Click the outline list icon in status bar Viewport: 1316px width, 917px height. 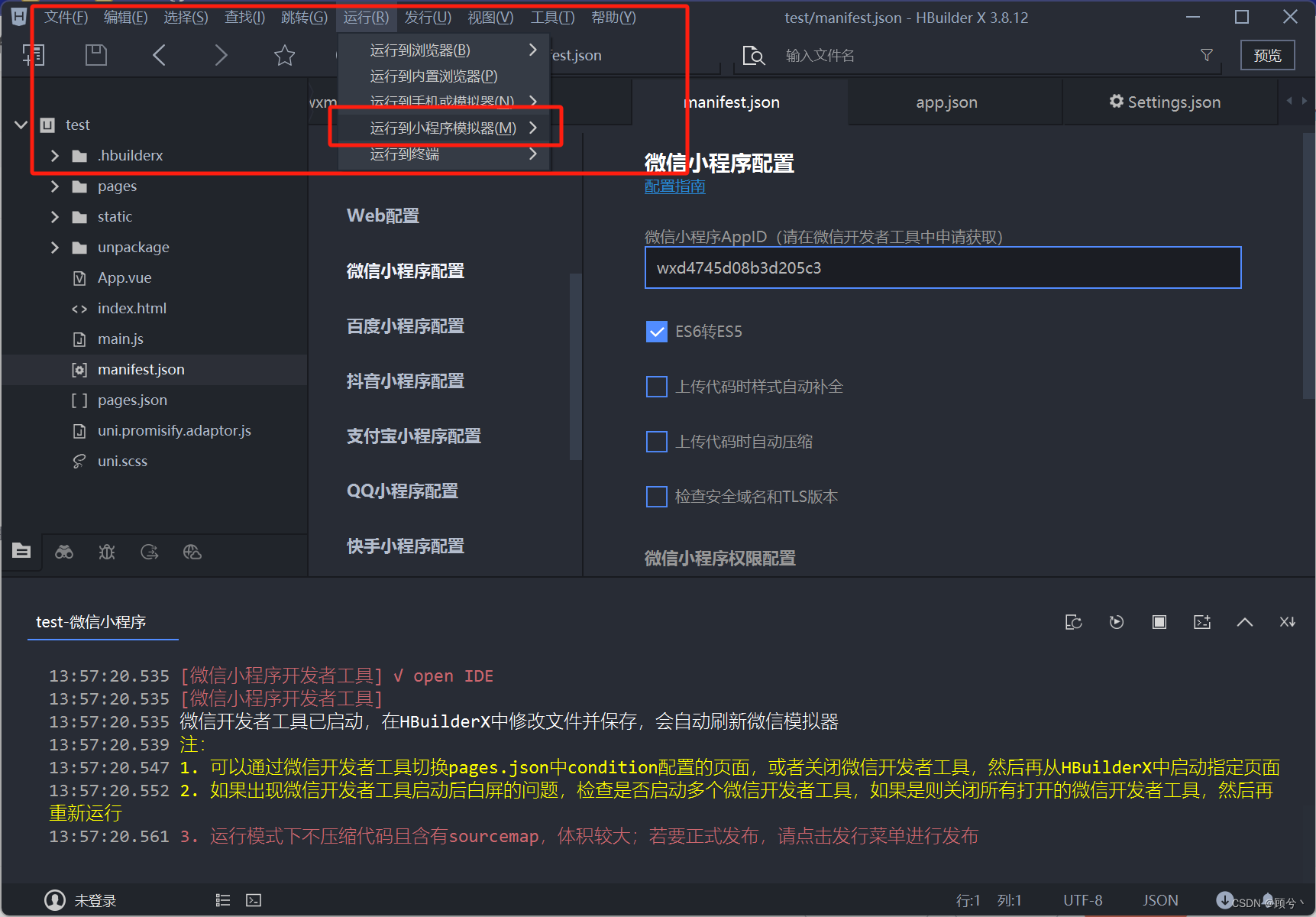click(223, 900)
